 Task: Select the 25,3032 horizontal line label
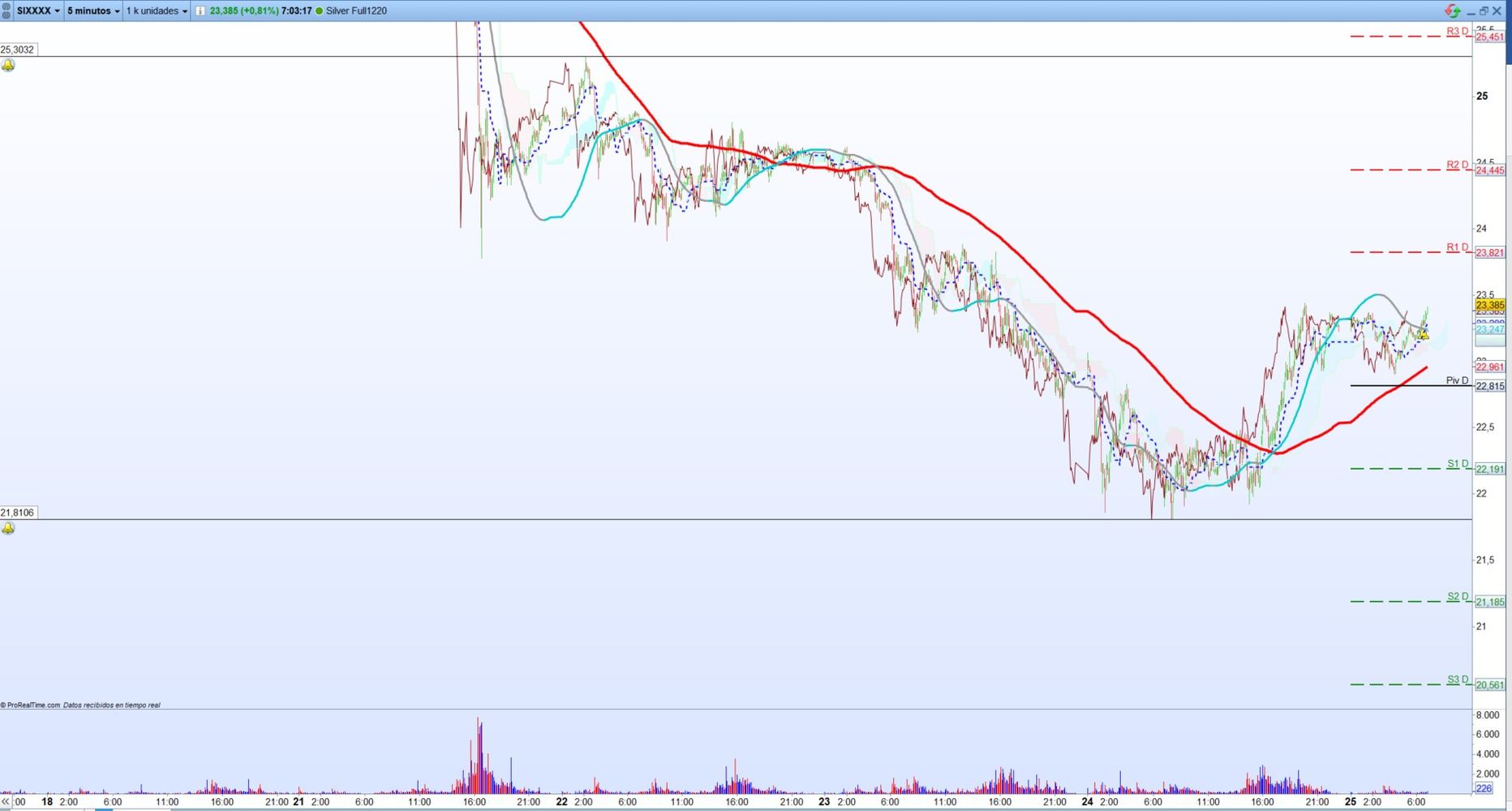click(18, 49)
